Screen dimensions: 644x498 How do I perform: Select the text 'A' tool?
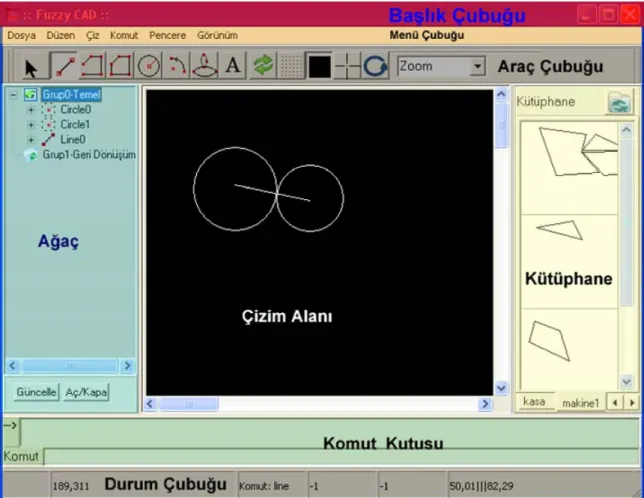tap(233, 66)
